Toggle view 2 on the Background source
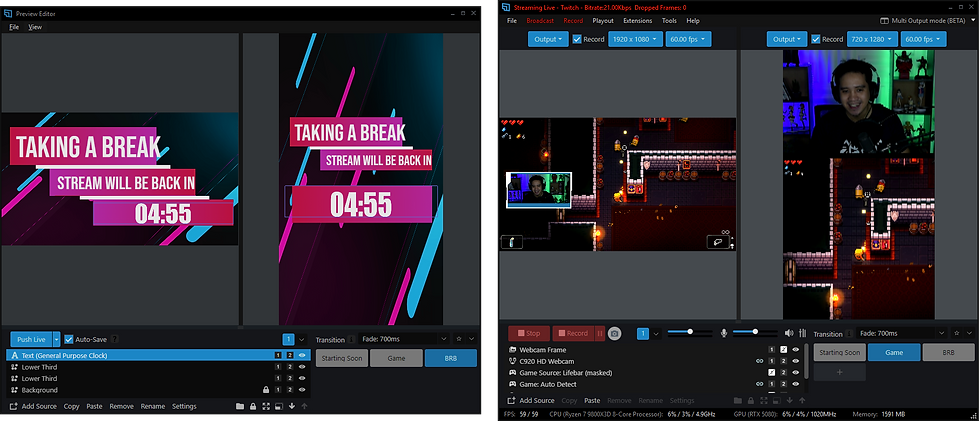Viewport: 980px width, 421px height. [289, 390]
